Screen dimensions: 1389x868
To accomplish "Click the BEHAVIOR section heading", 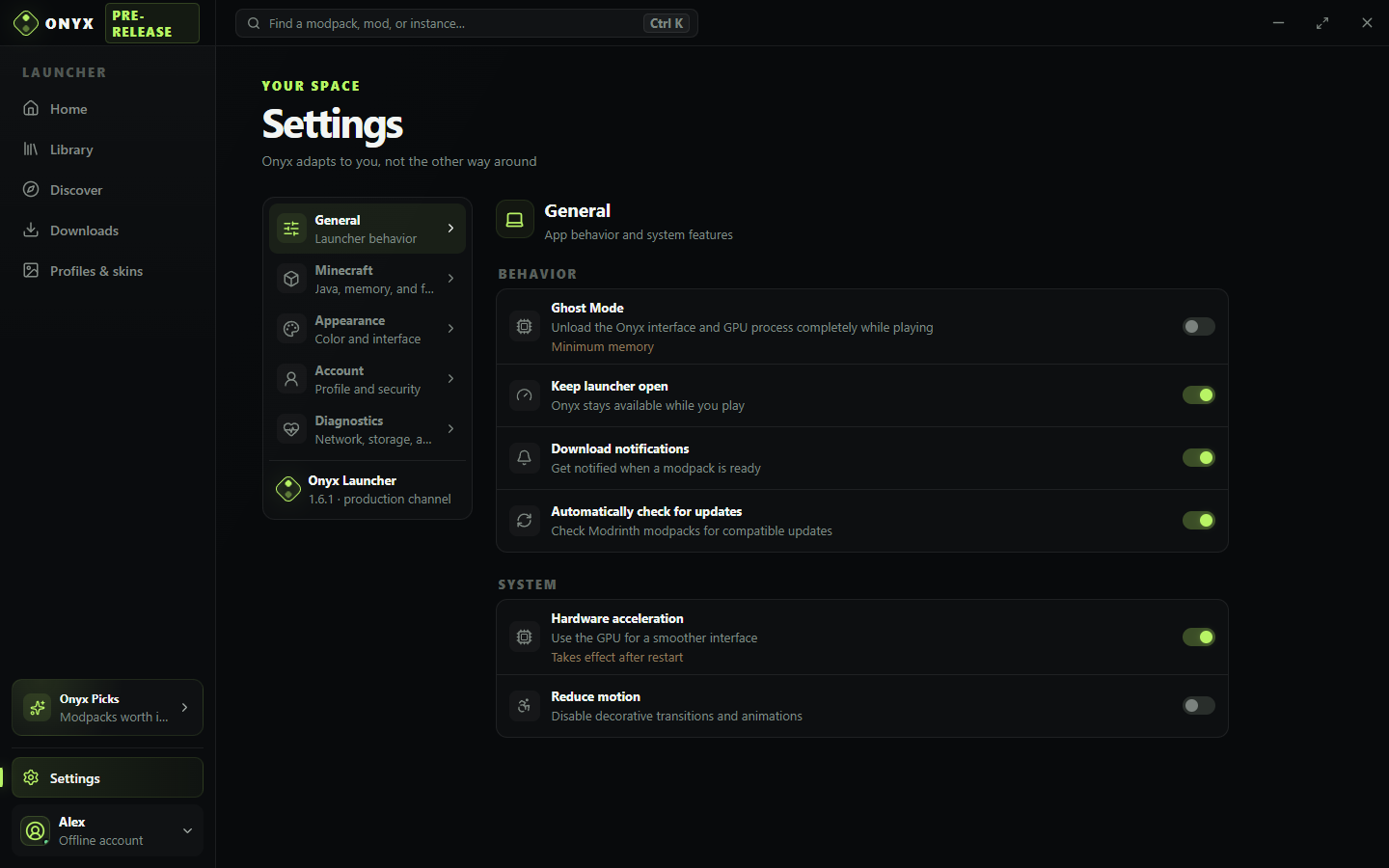I will 537,274.
